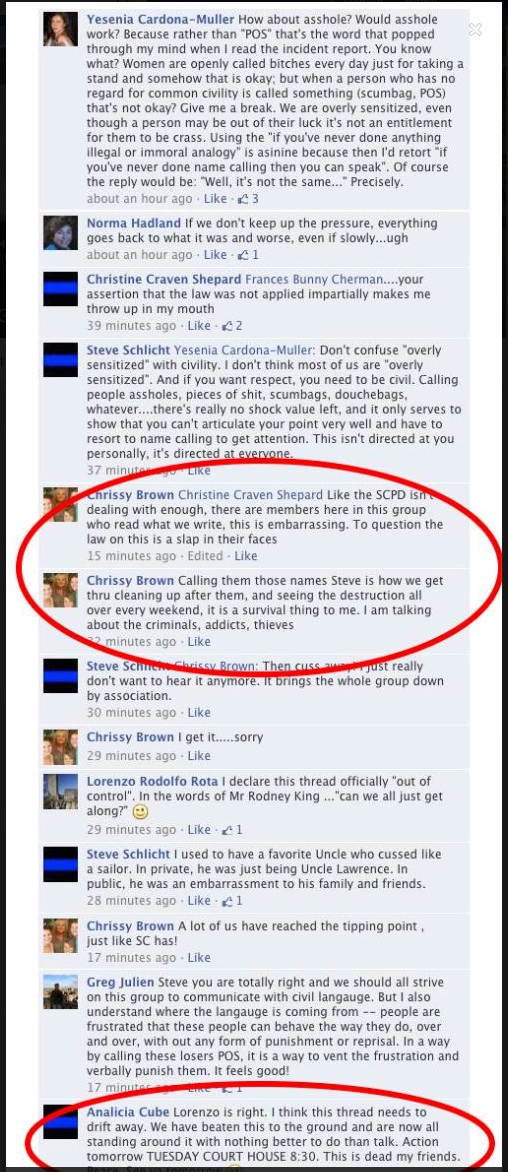Screen dimensions: 508x1172
Task: Close the lightbox with the X icon
Action: [475, 29]
